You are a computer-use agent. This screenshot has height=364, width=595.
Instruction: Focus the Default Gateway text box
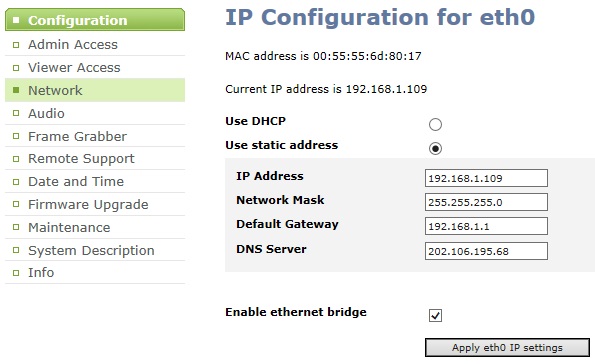(486, 226)
